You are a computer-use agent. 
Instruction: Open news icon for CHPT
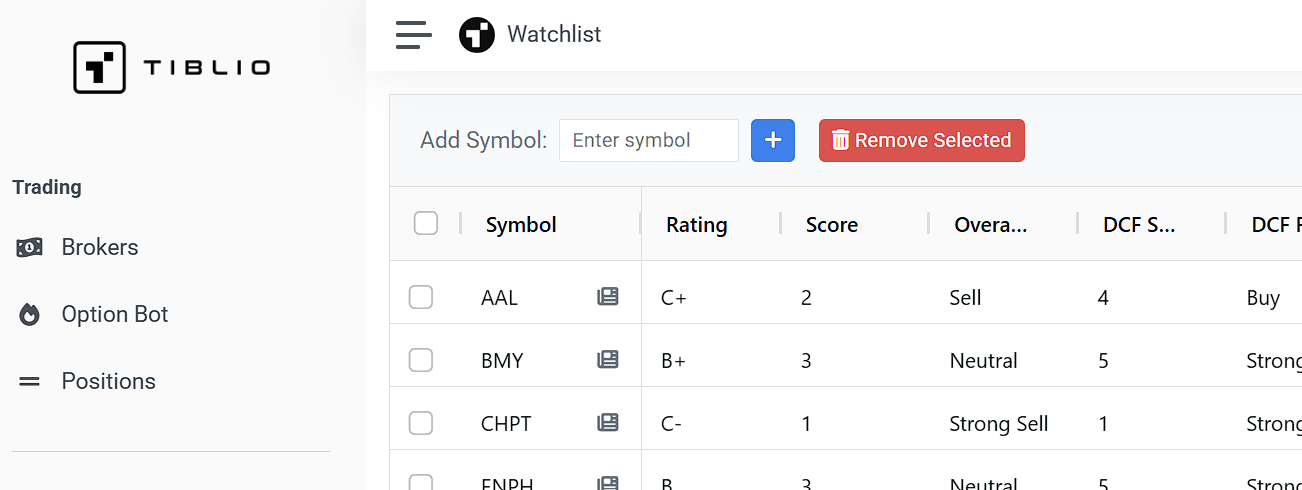tap(608, 423)
